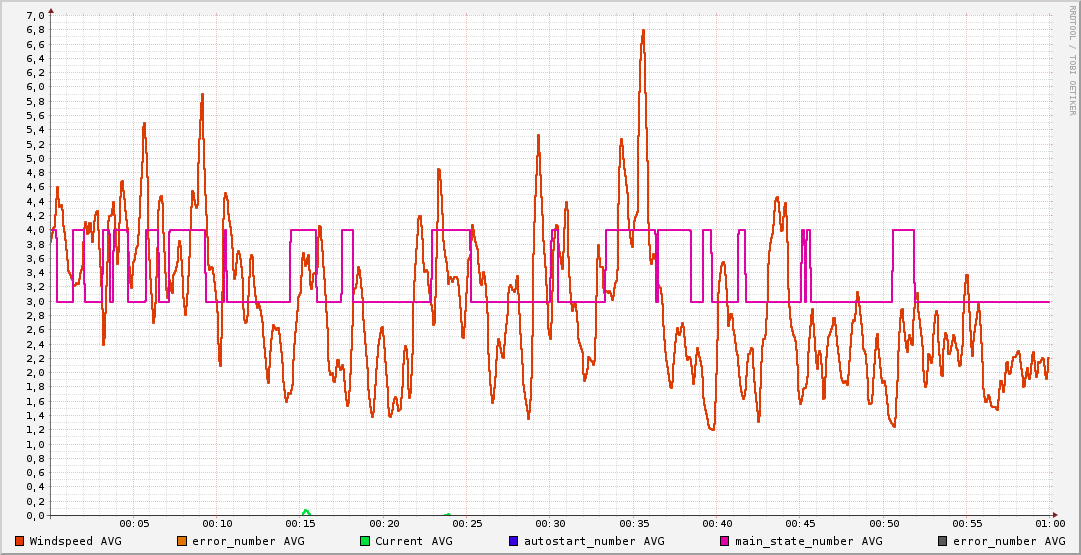Click the red Windspeed legend swatch

[20, 541]
